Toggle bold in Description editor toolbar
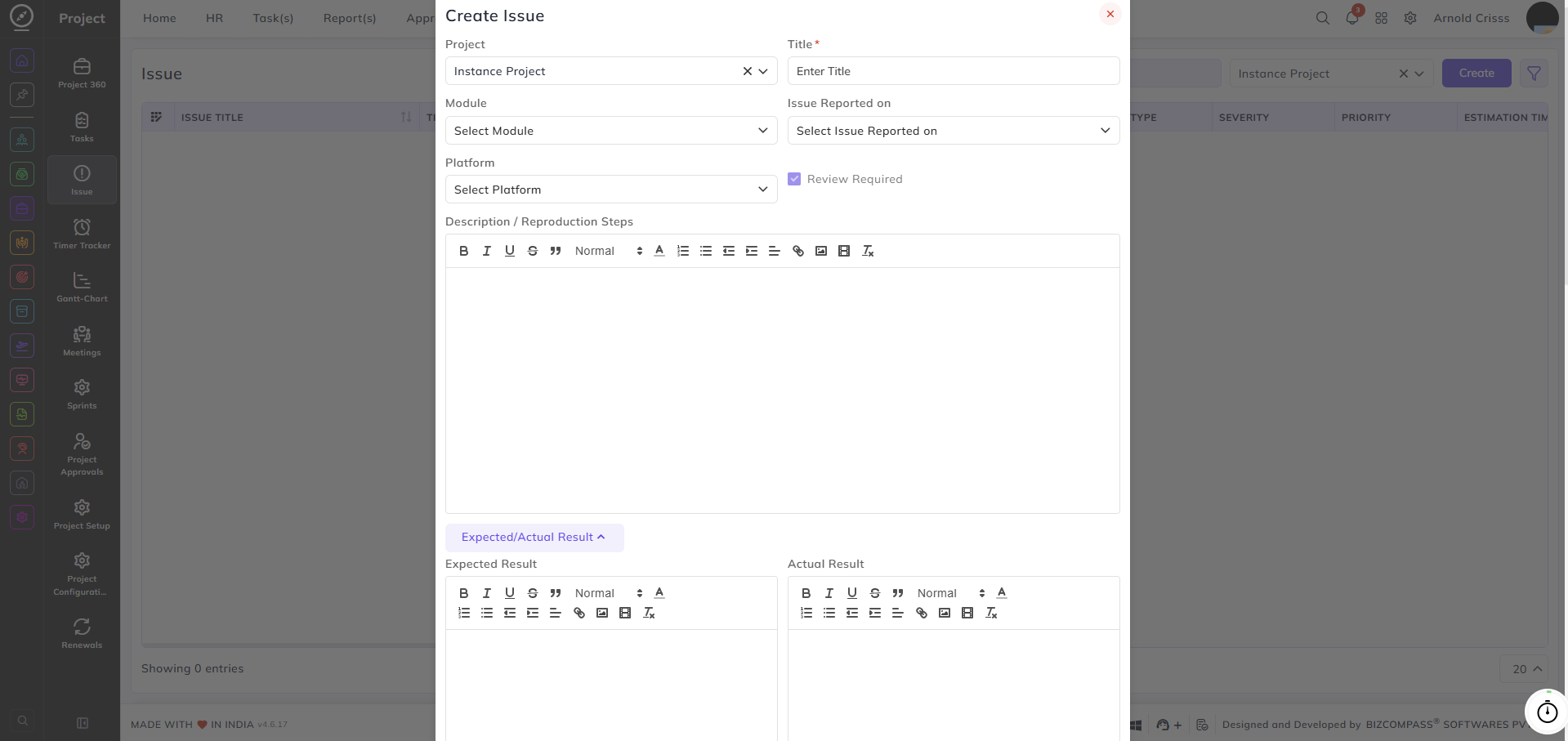 click(x=463, y=251)
